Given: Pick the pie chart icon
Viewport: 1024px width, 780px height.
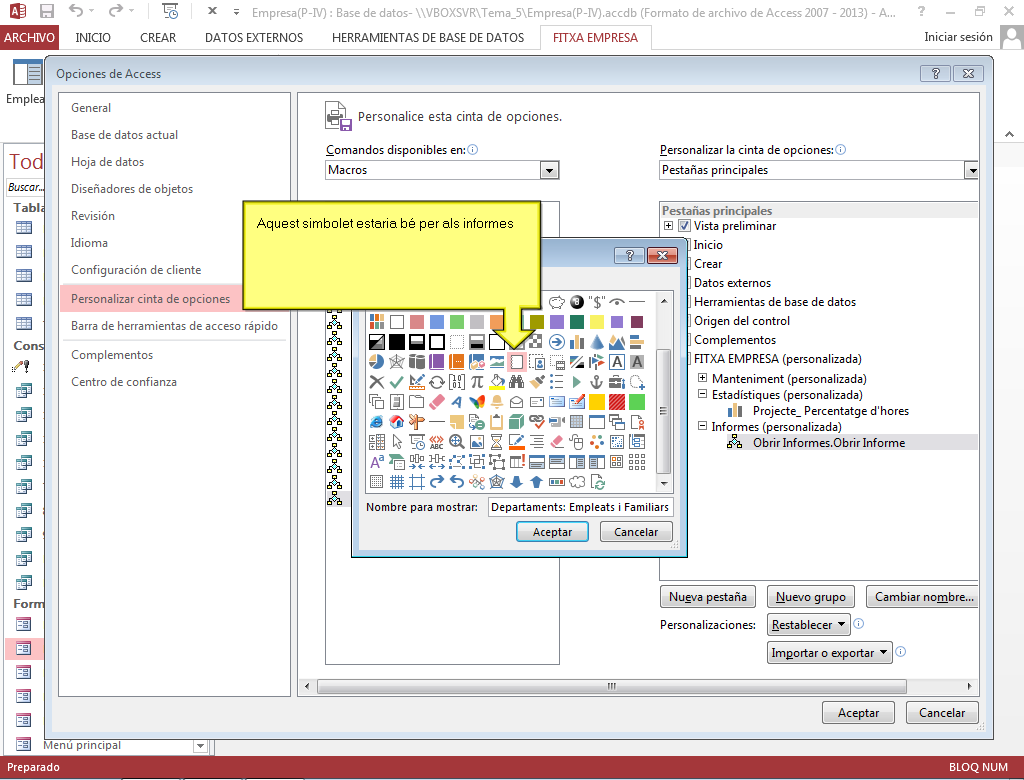Looking at the screenshot, I should tap(377, 362).
